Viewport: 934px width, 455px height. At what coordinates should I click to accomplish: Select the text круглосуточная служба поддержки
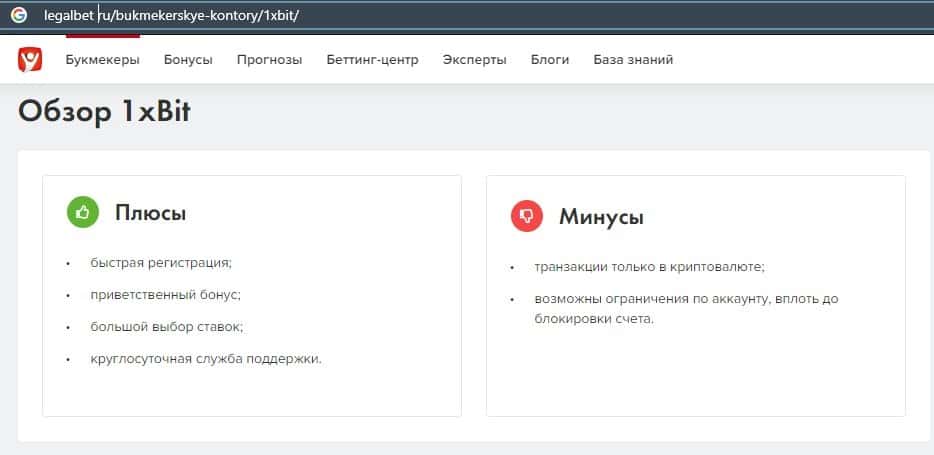[x=204, y=359]
